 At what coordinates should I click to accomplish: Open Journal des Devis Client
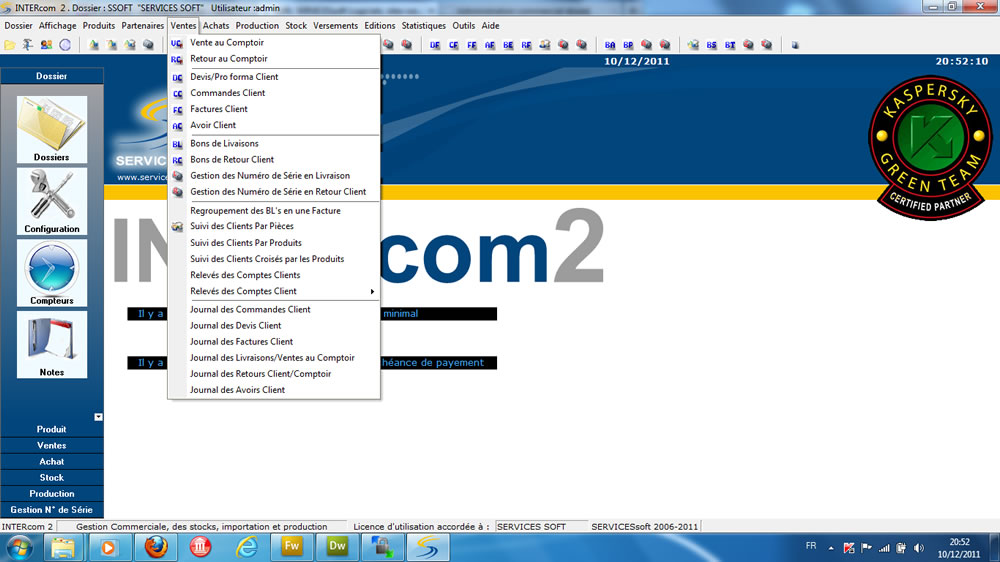[274, 326]
